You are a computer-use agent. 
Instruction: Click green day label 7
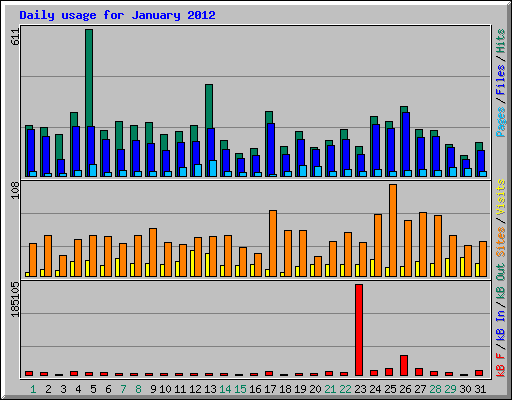pos(123,389)
